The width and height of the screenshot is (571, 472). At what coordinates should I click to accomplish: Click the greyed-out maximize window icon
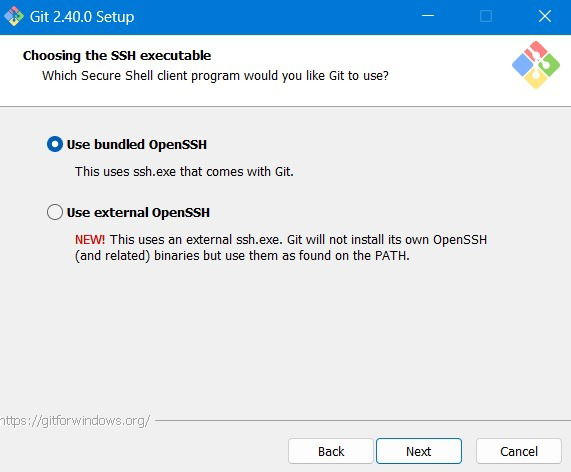(486, 16)
